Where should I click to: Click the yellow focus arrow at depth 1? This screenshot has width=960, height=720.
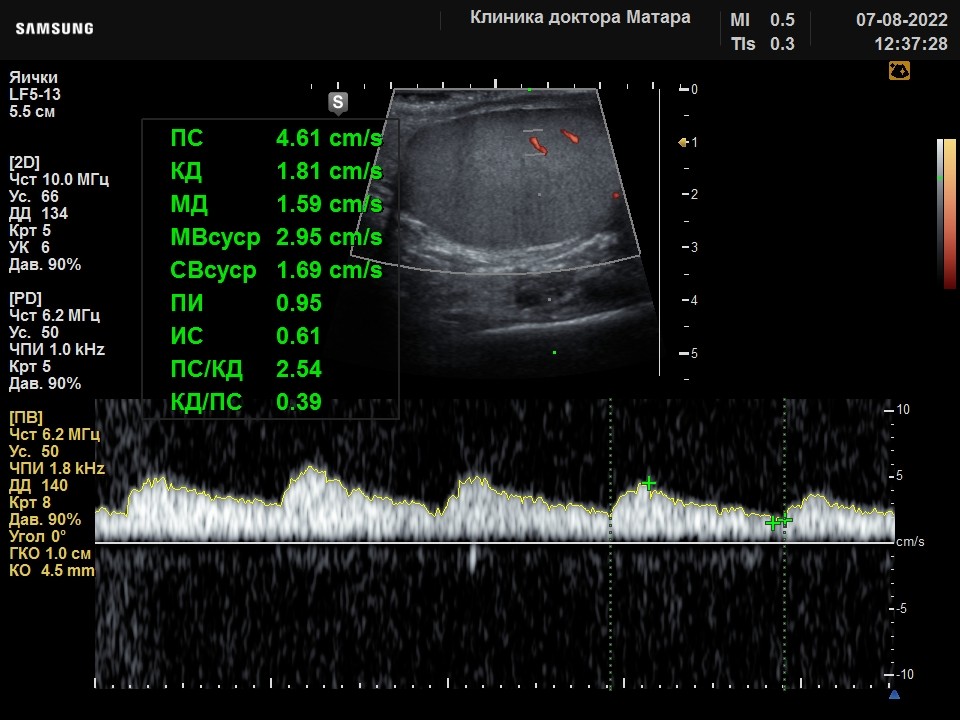pos(683,143)
